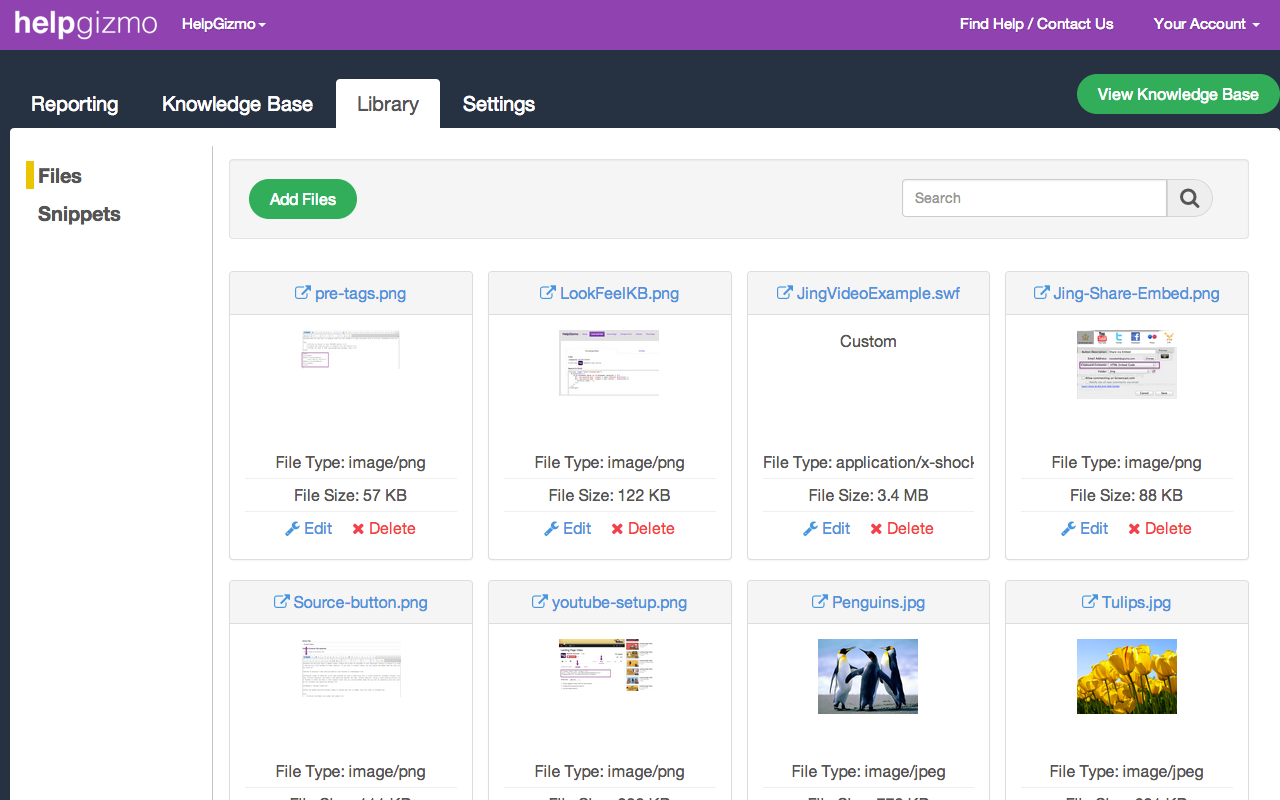Select Files in the sidebar
1280x800 pixels.
point(60,176)
